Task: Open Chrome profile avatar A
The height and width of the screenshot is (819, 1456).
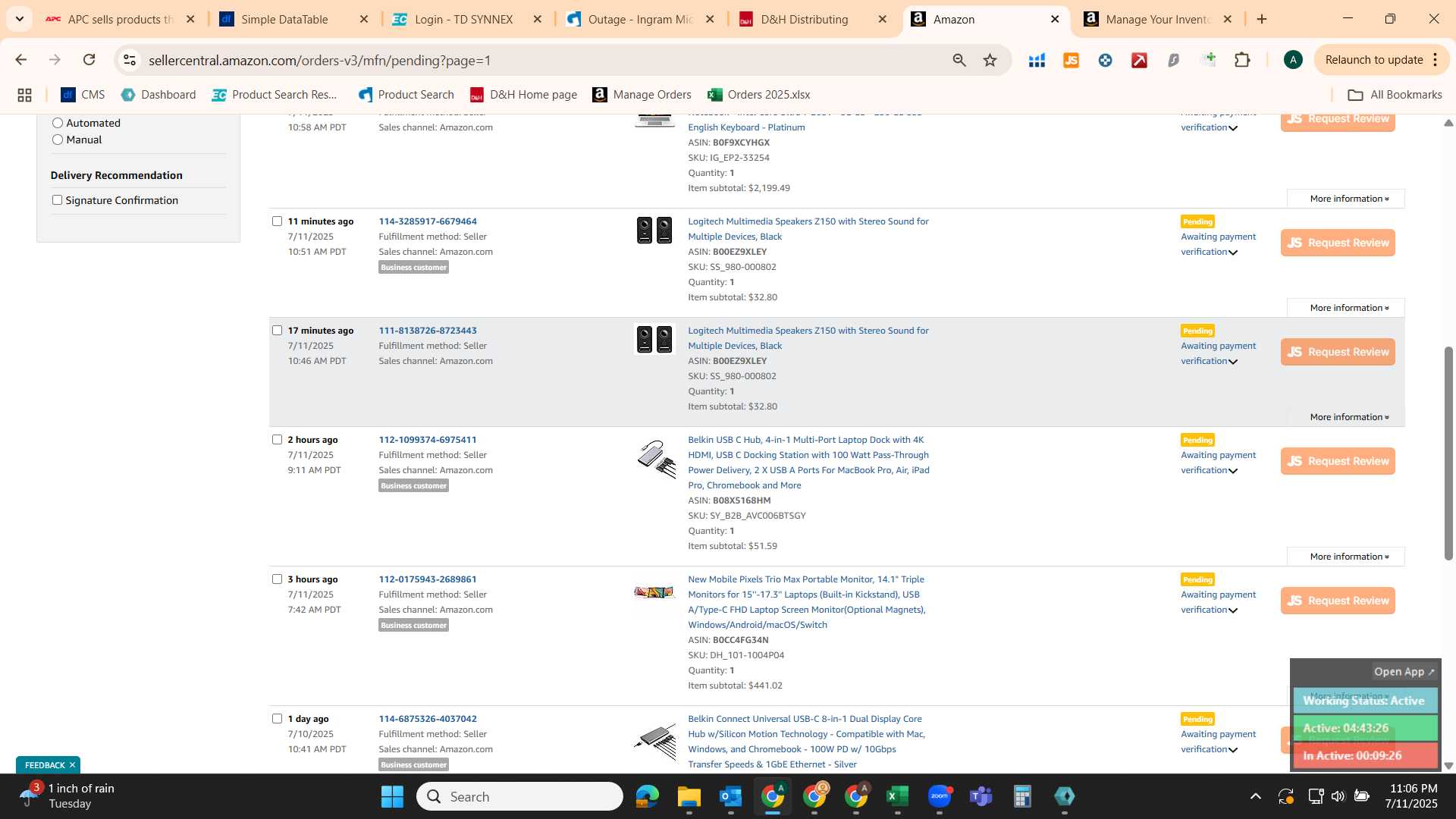Action: (x=1293, y=60)
